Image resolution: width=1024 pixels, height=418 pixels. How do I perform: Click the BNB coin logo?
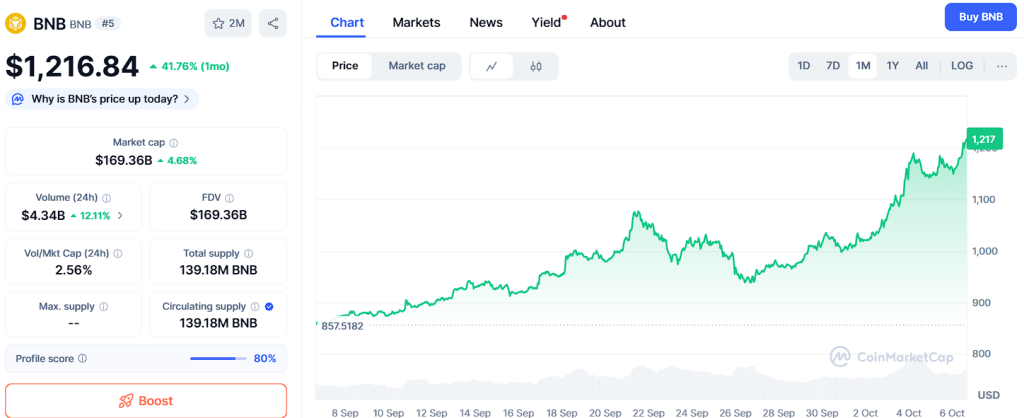tap(15, 22)
